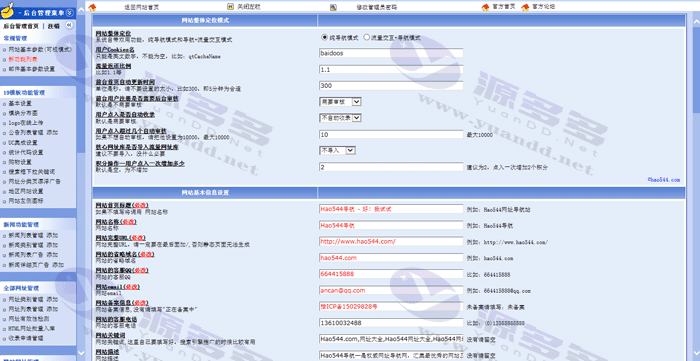Viewport: 700px width, 361px height.
Task: Expand the 常规管理 sidebar section
Action: point(16,38)
